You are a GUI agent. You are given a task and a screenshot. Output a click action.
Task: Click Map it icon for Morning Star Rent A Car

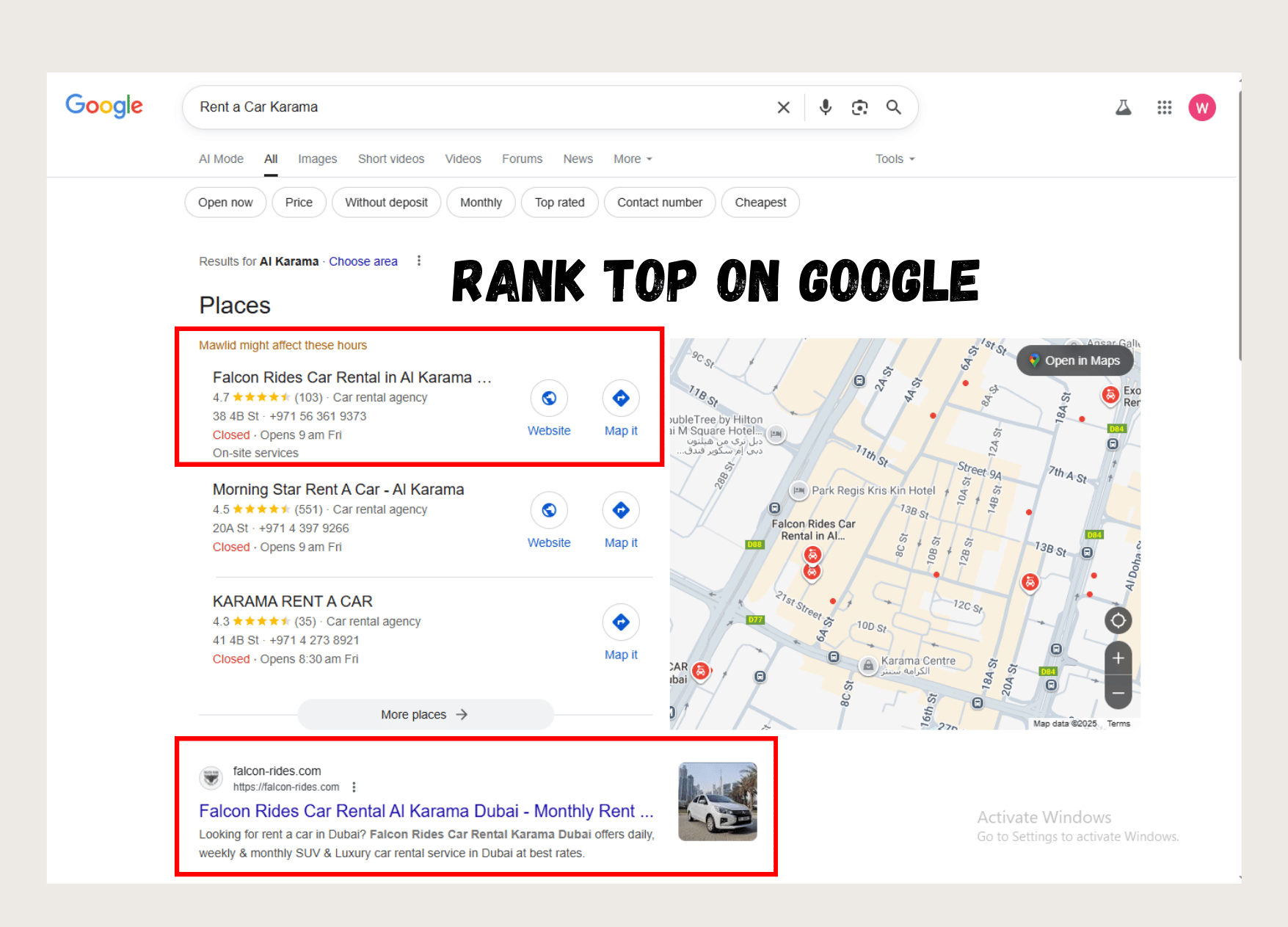(x=620, y=510)
